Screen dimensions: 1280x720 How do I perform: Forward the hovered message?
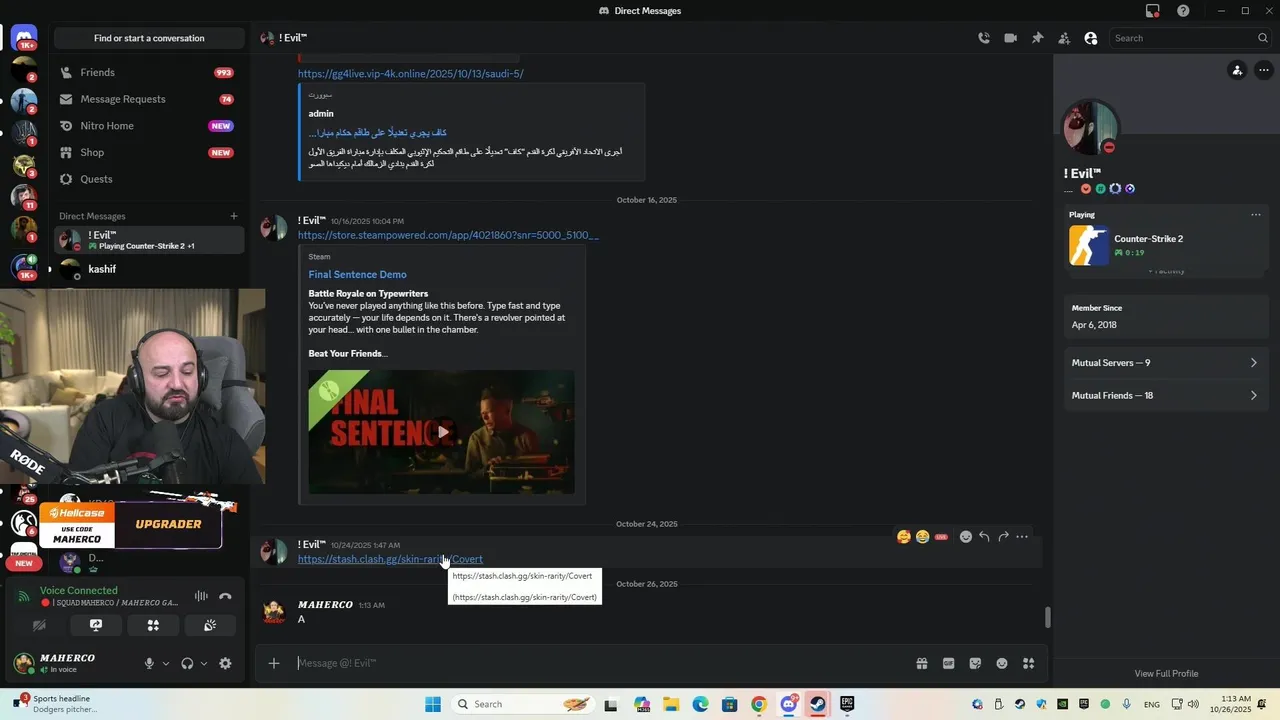1003,537
